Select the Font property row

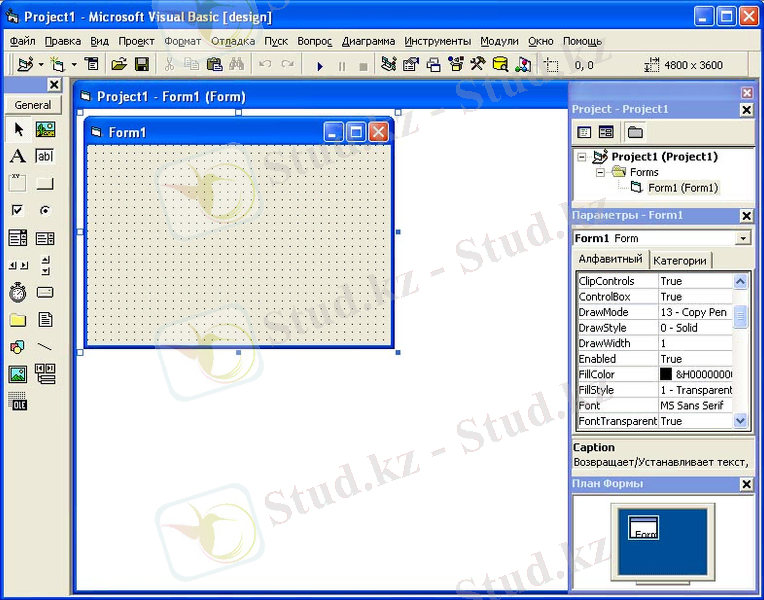(655, 406)
